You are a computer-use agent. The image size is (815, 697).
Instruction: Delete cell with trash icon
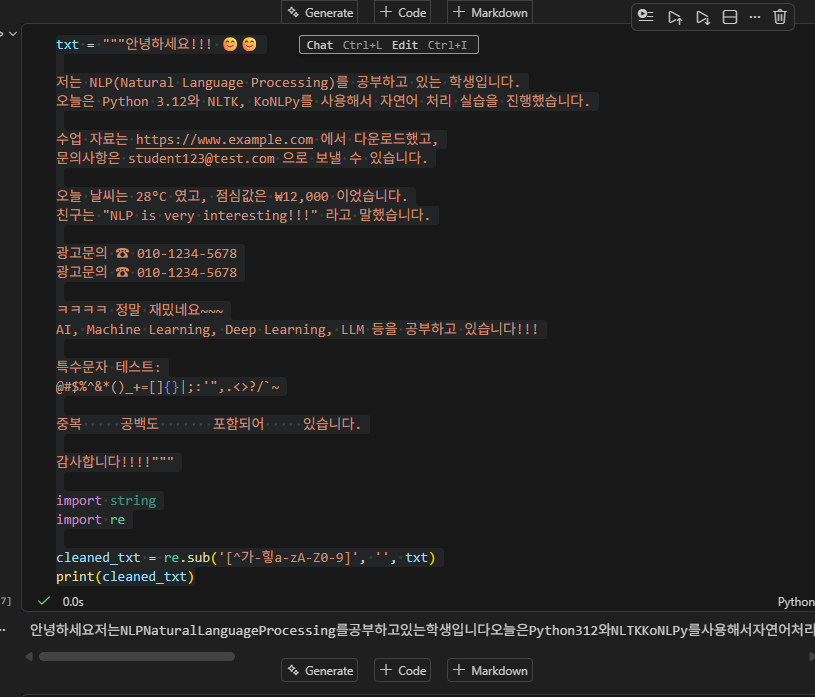pos(780,17)
